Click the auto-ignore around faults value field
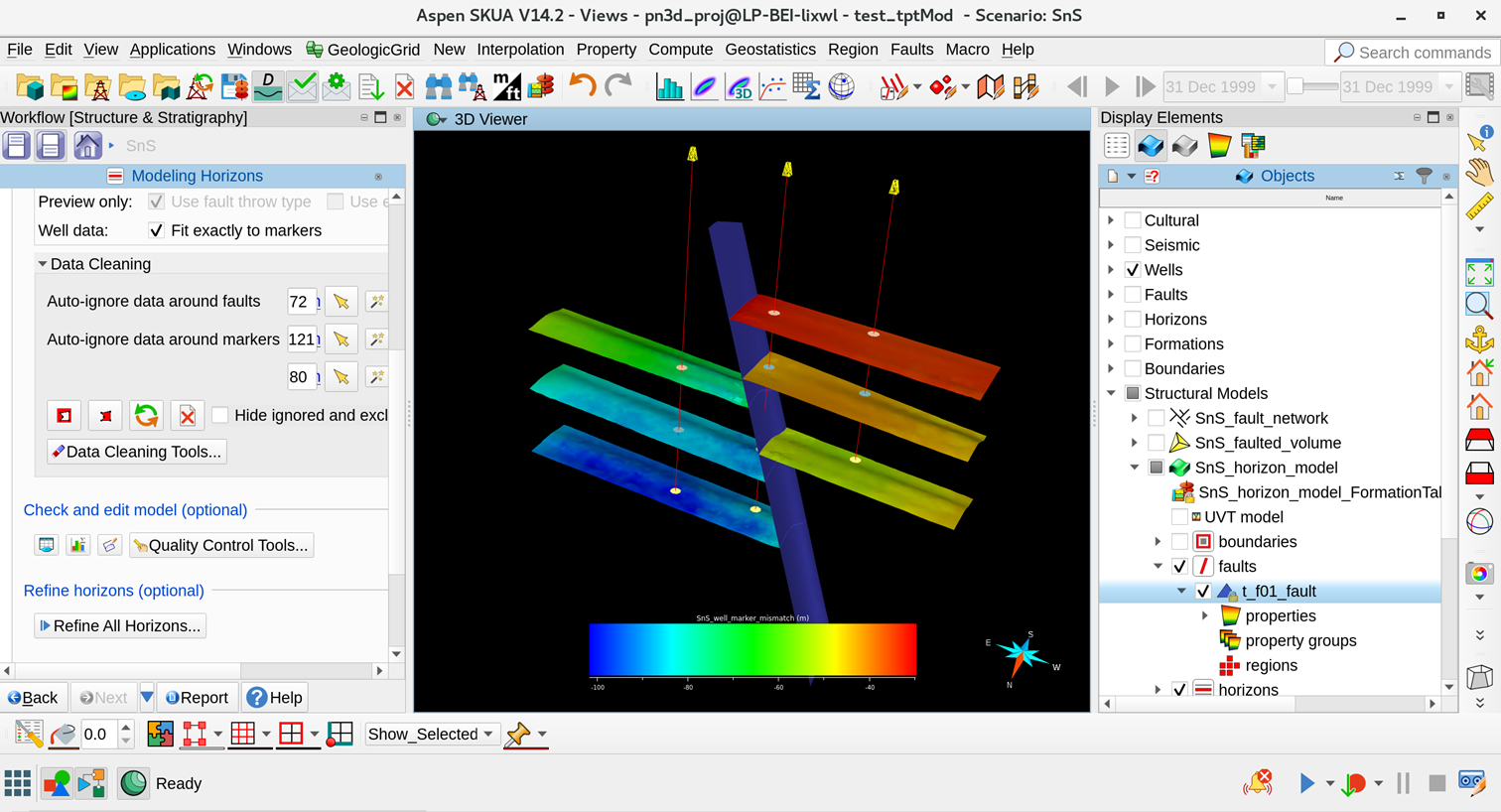This screenshot has width=1501, height=812. tap(301, 302)
